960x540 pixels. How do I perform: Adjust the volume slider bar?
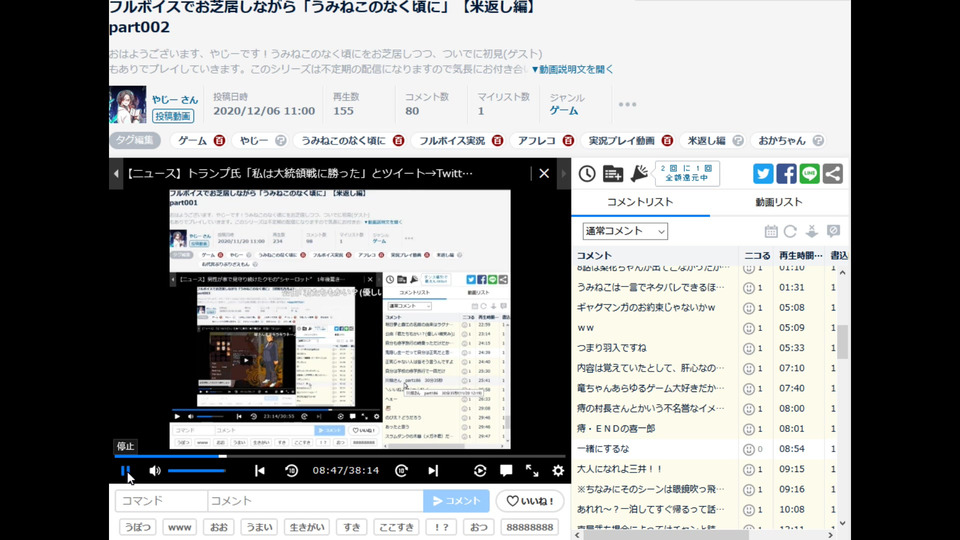point(197,471)
